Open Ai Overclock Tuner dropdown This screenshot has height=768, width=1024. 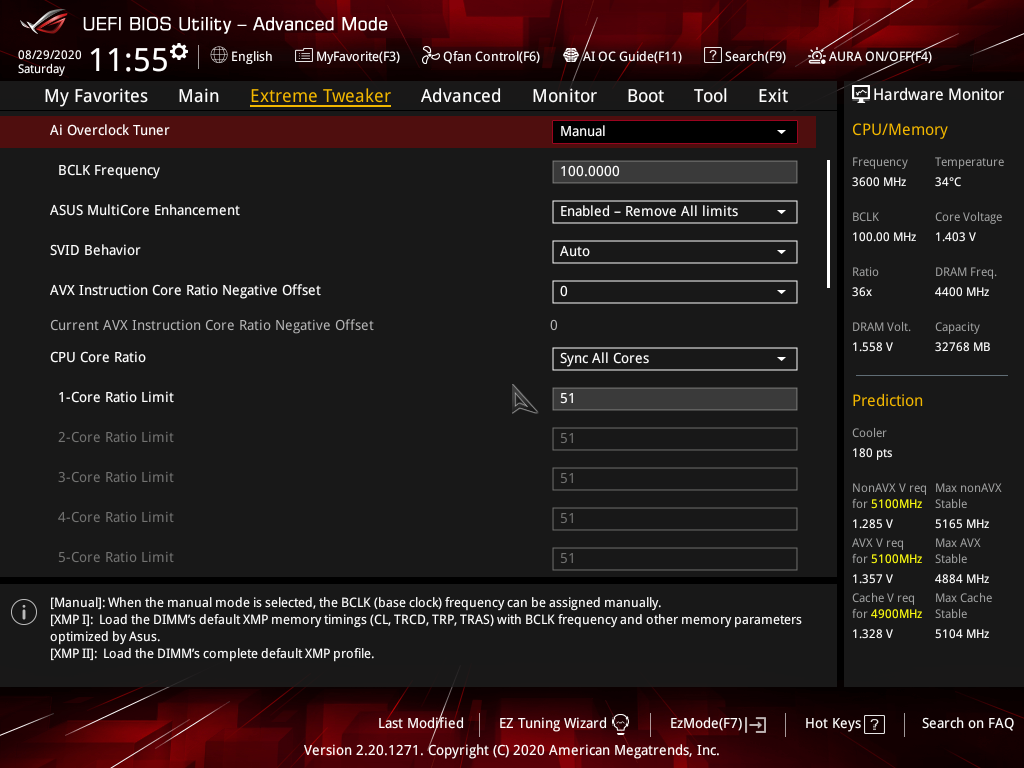pos(675,131)
